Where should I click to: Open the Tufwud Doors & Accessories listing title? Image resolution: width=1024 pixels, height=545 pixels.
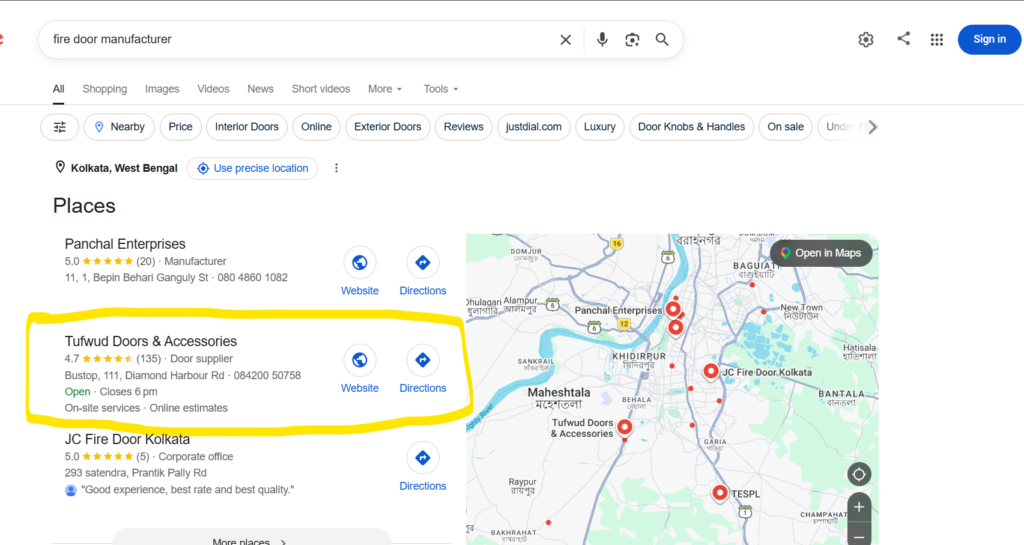tap(151, 341)
